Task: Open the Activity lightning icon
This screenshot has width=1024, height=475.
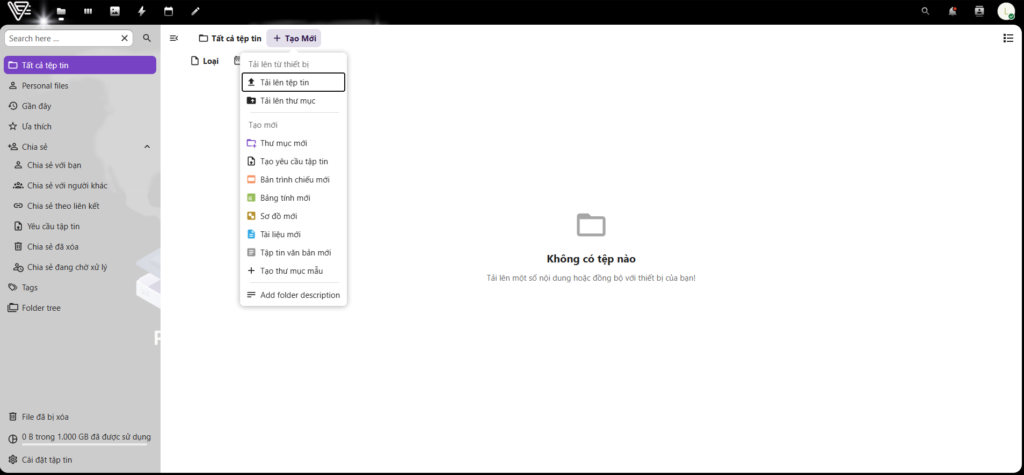Action: 142,11
